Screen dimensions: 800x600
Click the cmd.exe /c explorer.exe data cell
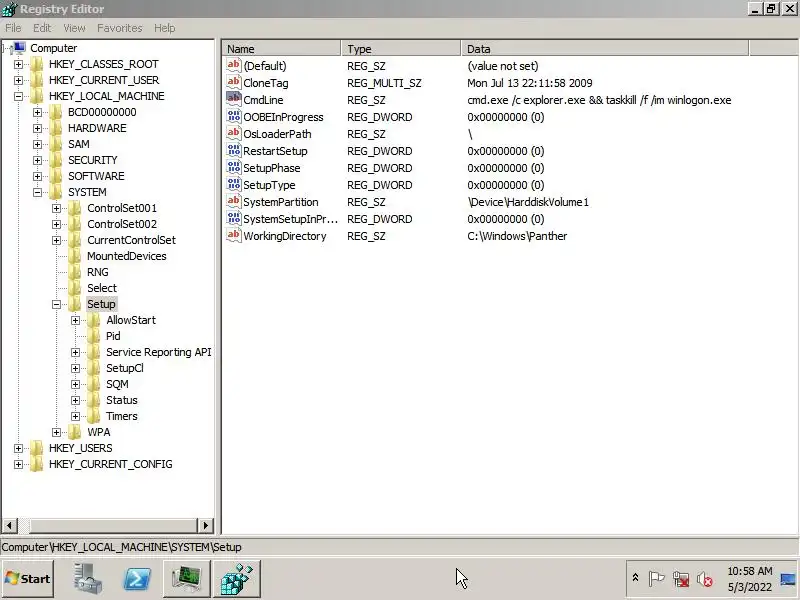click(x=599, y=100)
